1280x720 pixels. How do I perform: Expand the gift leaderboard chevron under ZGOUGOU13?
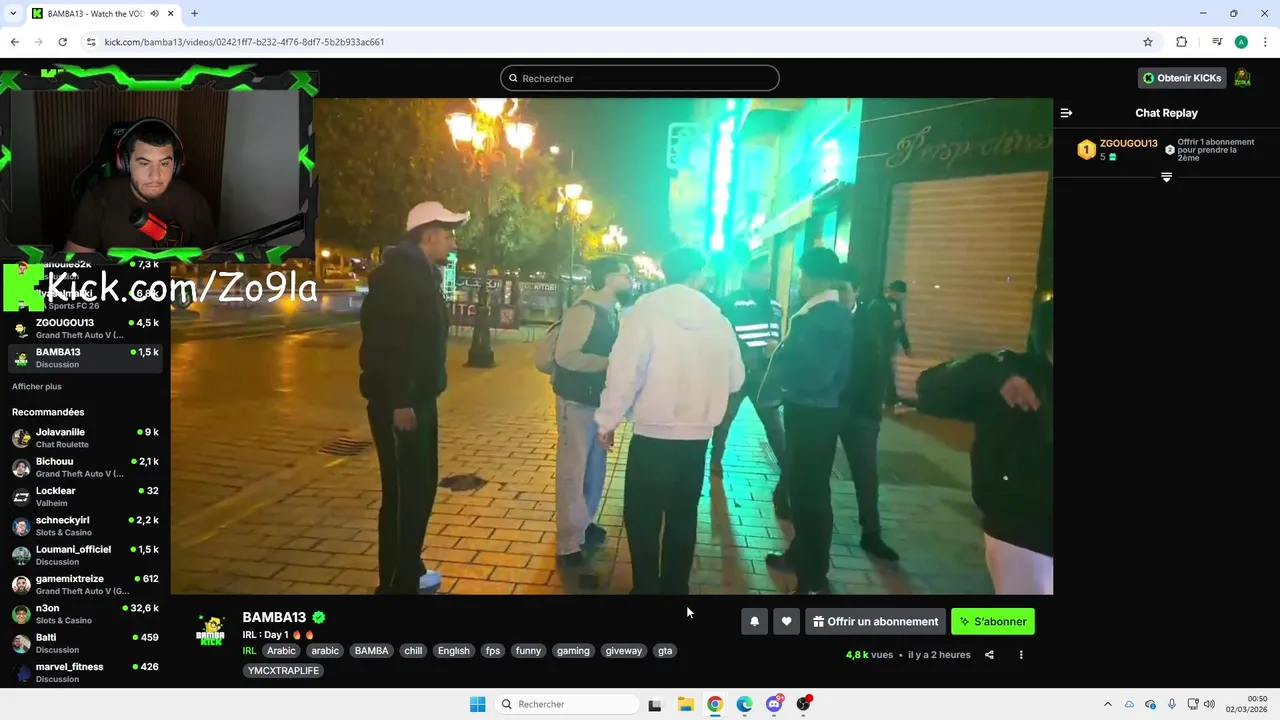pos(1166,177)
